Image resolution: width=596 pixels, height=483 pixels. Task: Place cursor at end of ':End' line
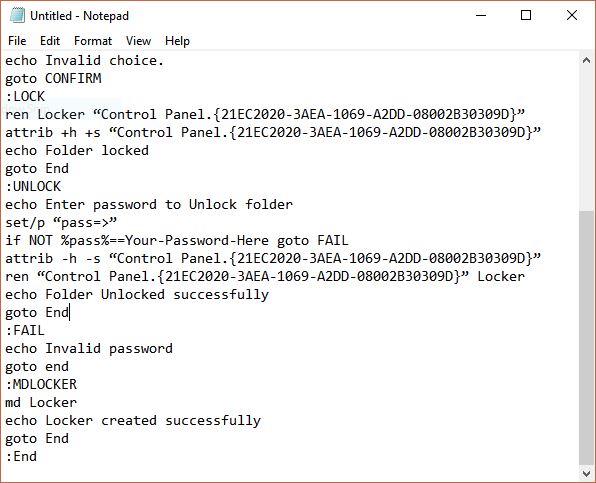pyautogui.click(x=37, y=456)
